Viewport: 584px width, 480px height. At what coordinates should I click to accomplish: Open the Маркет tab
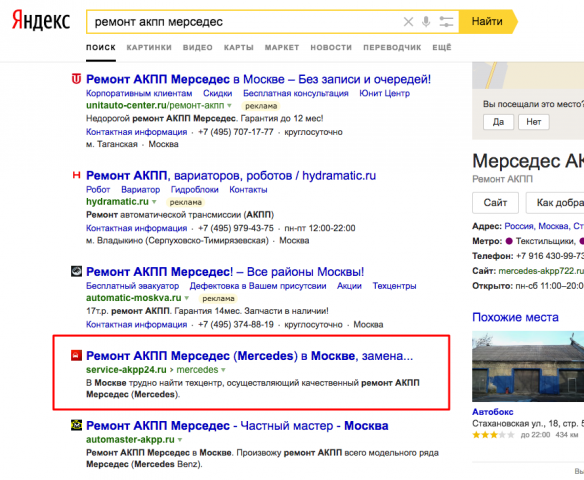(282, 48)
